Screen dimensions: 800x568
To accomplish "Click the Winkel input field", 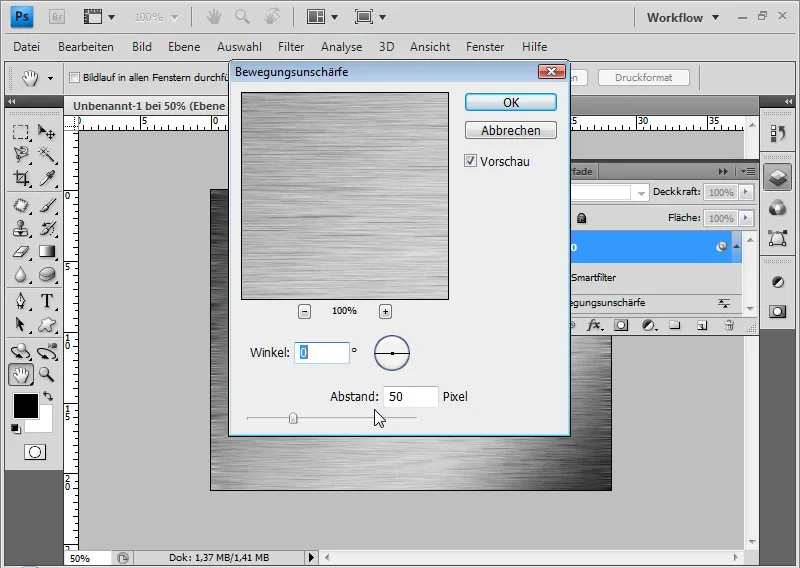I will 322,353.
